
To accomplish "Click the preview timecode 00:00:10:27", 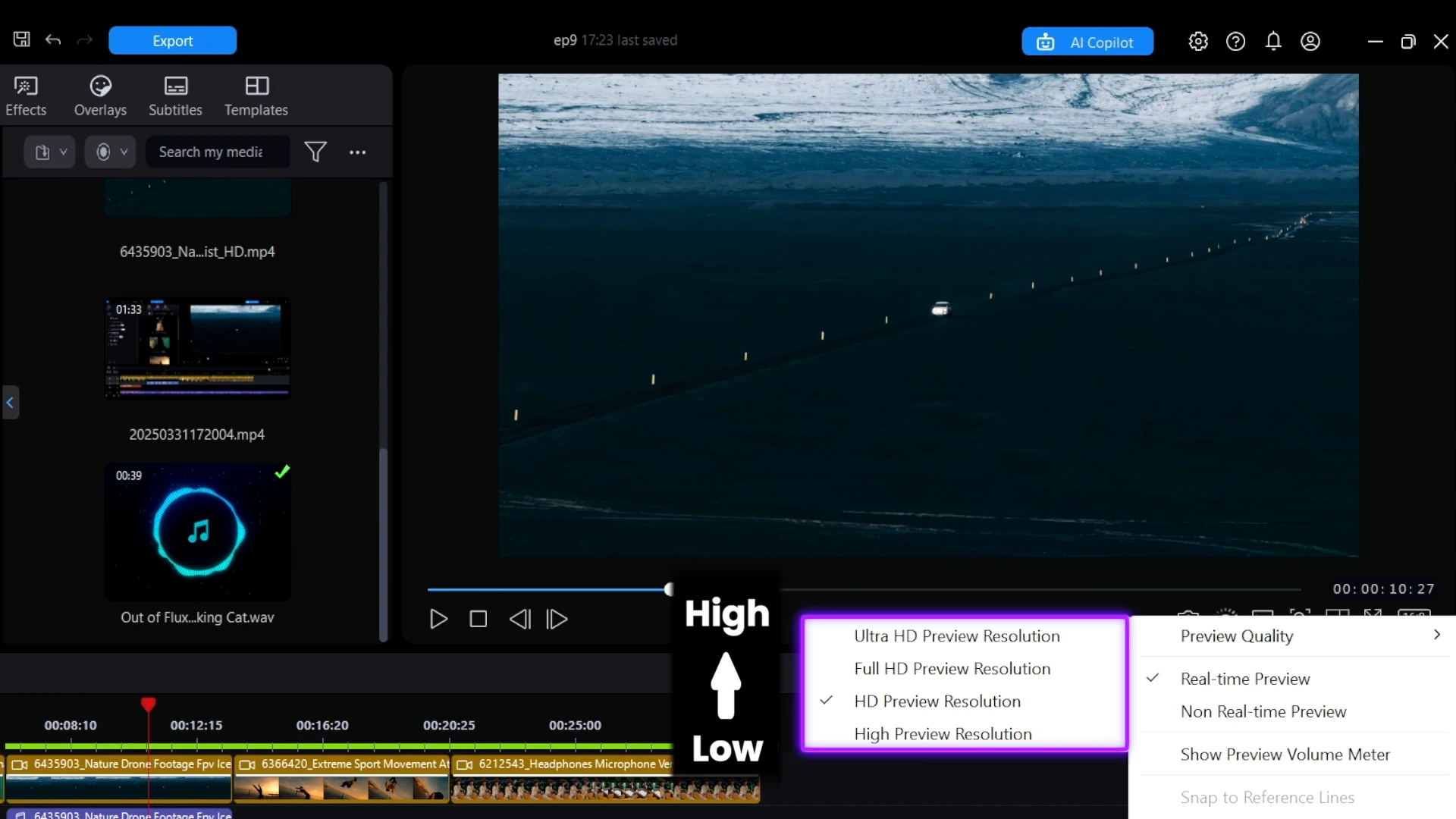I will [1384, 589].
